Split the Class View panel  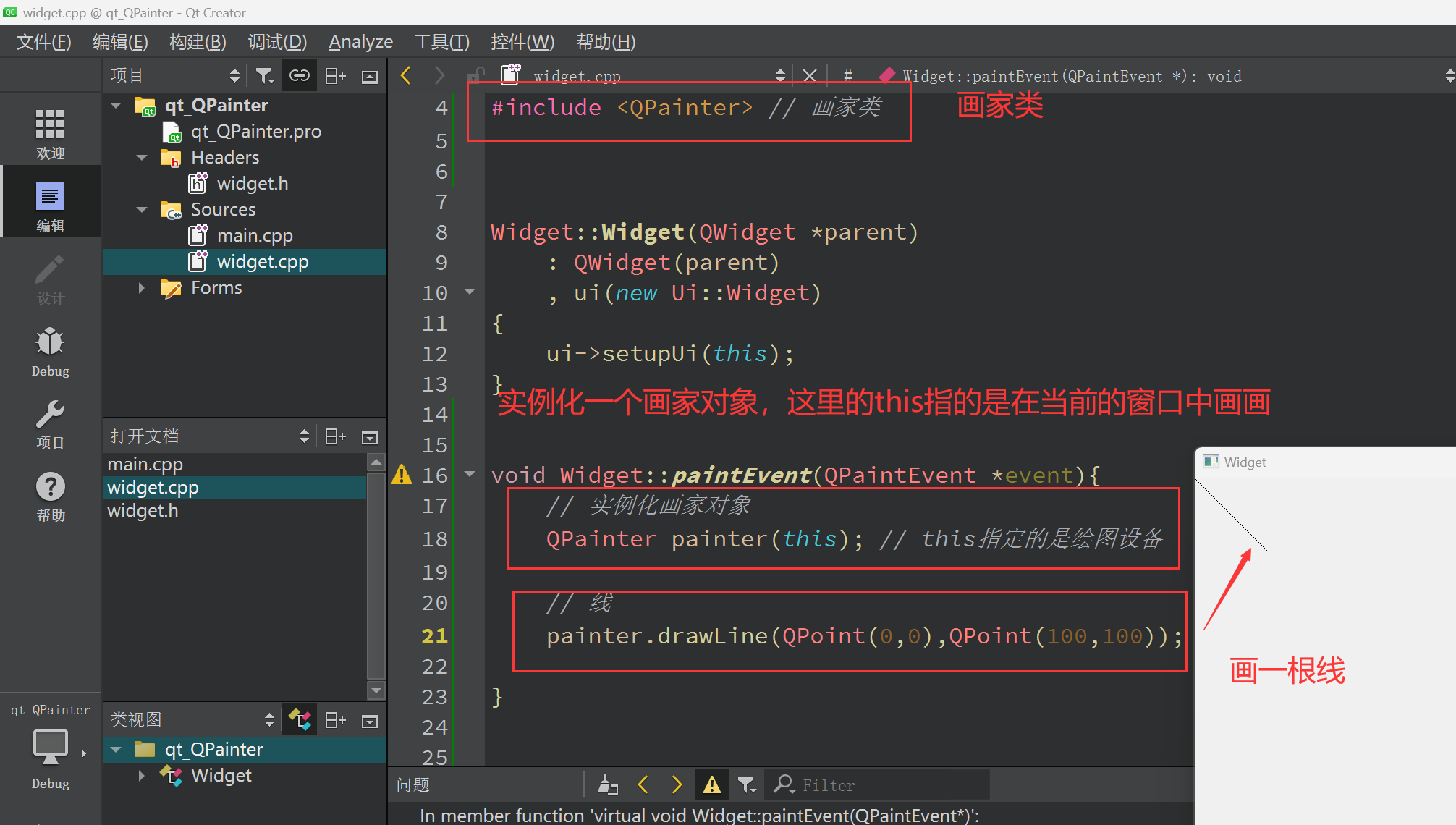335,719
